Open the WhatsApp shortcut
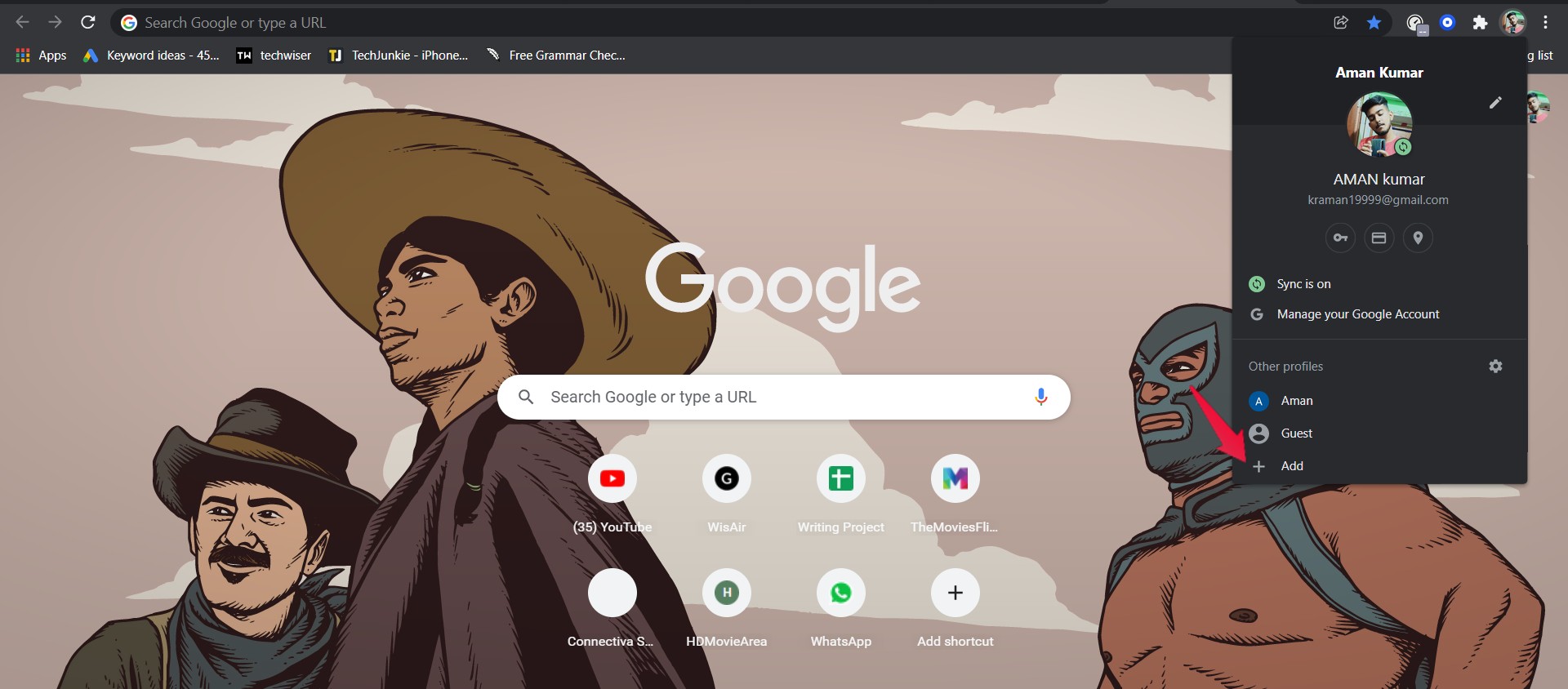This screenshot has height=689, width=1568. pos(841,609)
